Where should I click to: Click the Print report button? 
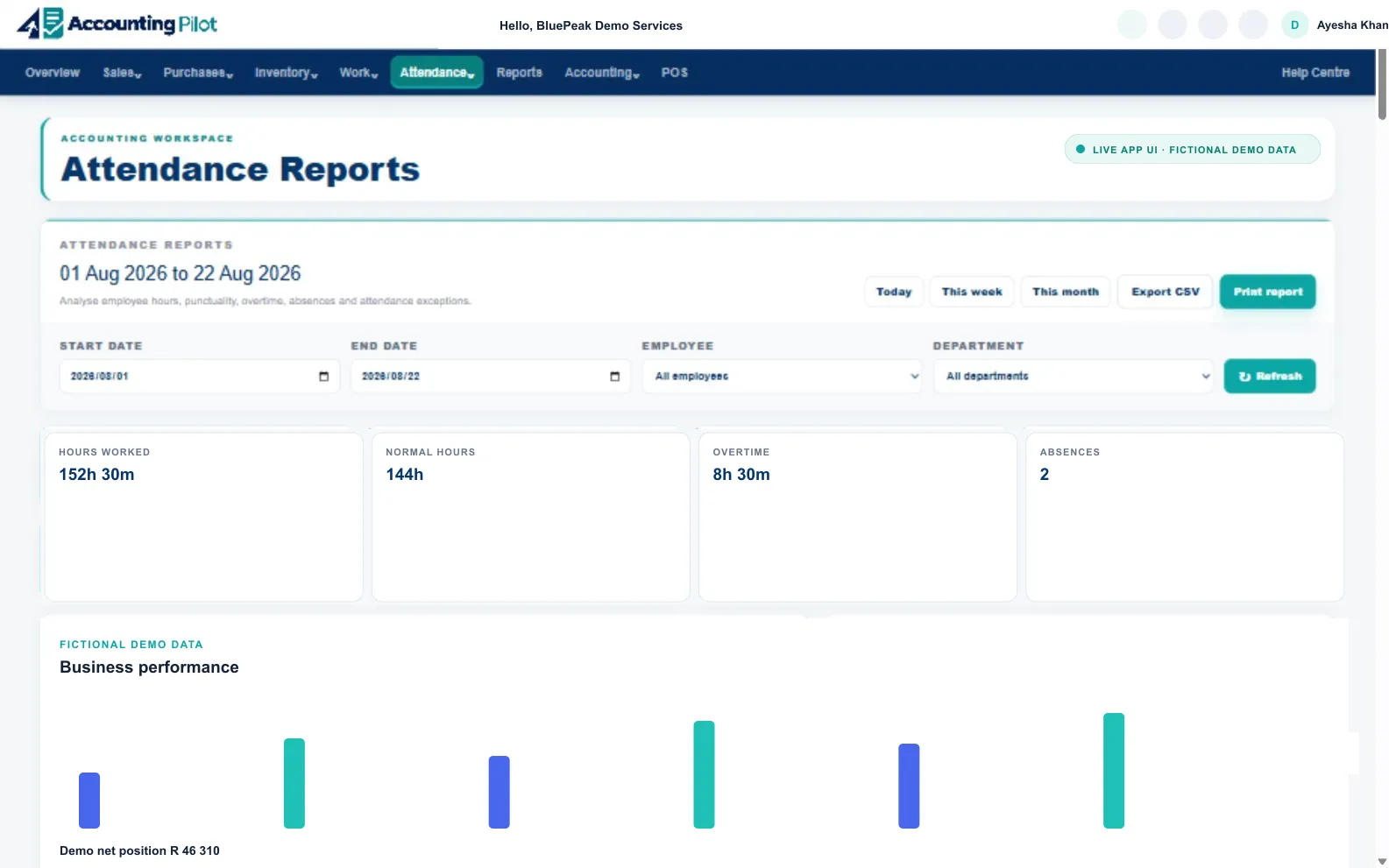[1268, 292]
